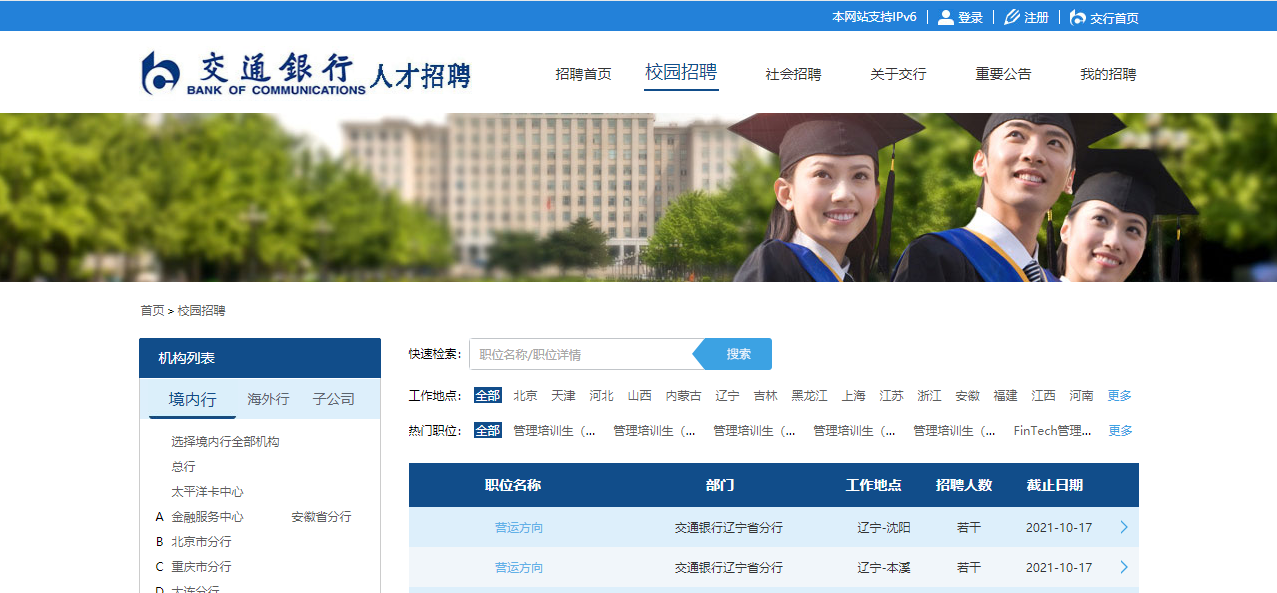
Task: Filter work location by 安徽
Action: pyautogui.click(x=967, y=396)
